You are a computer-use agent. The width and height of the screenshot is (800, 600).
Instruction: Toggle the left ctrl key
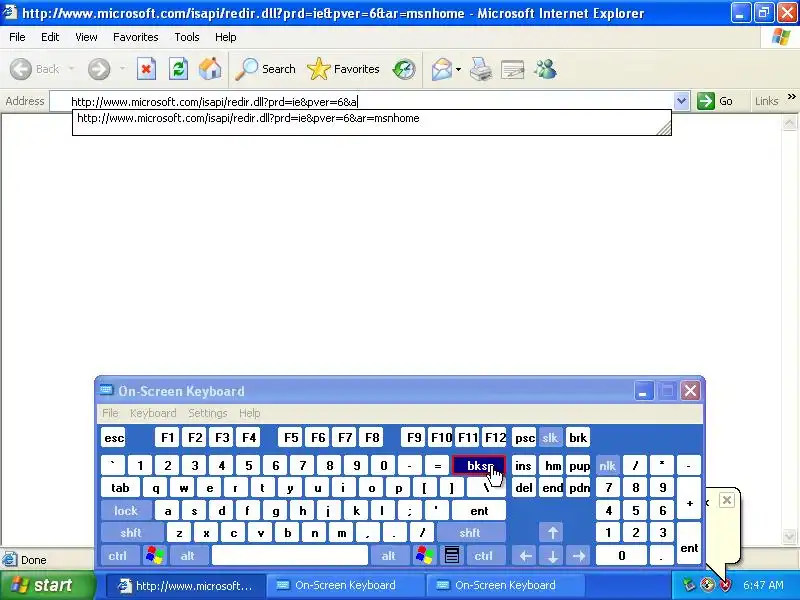[118, 556]
